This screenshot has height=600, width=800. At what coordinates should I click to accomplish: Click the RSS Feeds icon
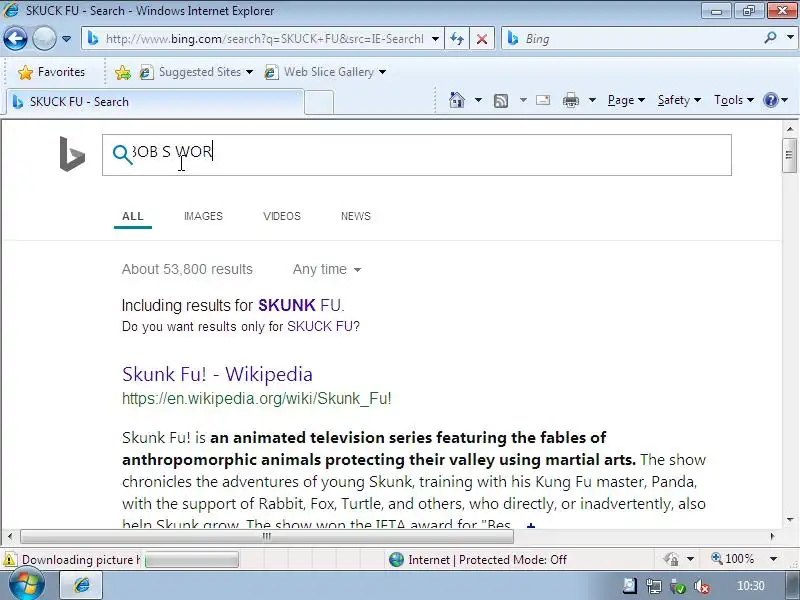[501, 101]
